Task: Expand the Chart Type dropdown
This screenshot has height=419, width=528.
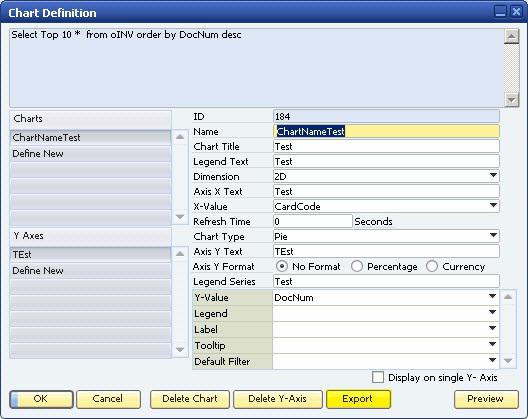Action: tap(493, 235)
